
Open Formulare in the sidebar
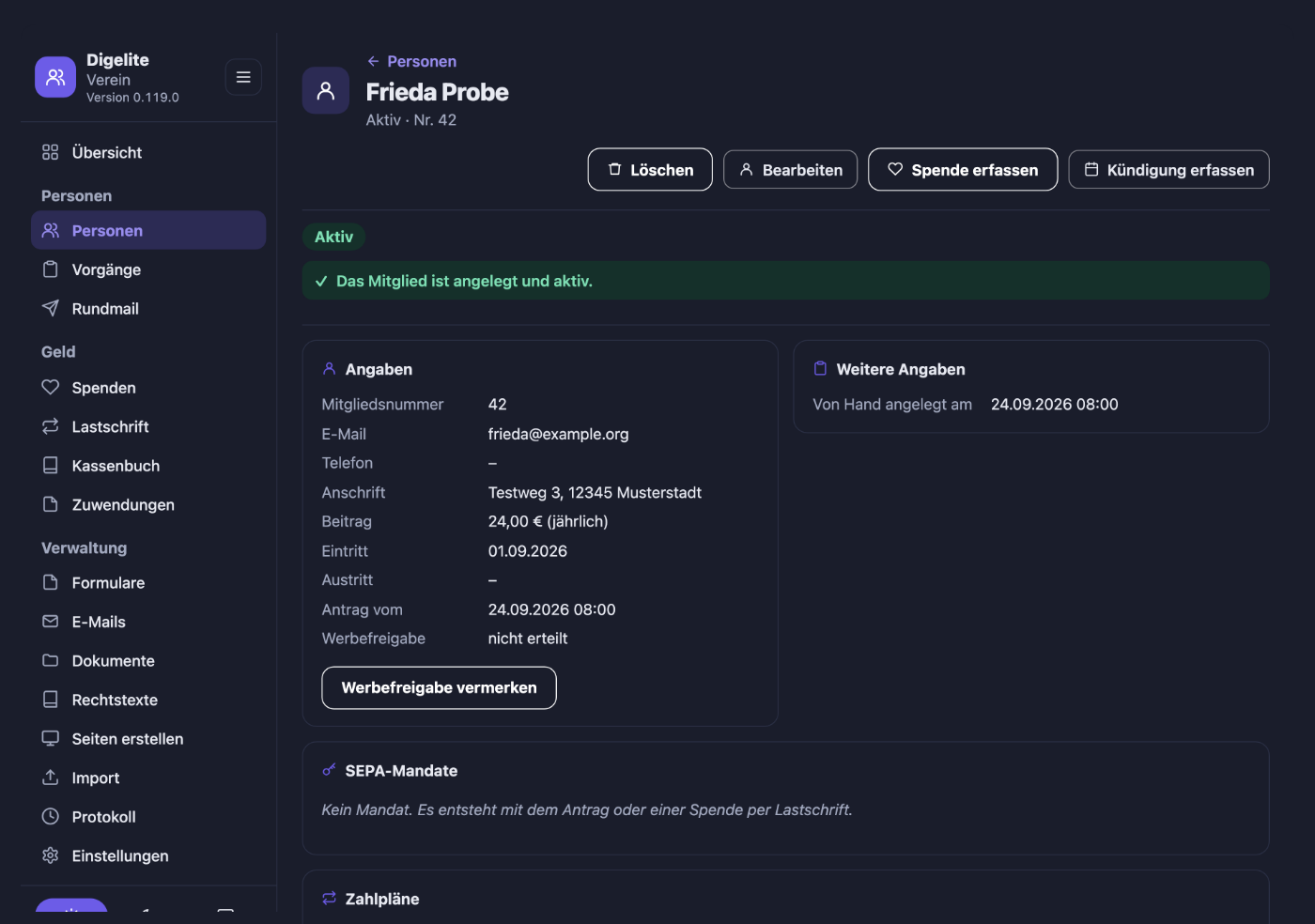(148, 582)
